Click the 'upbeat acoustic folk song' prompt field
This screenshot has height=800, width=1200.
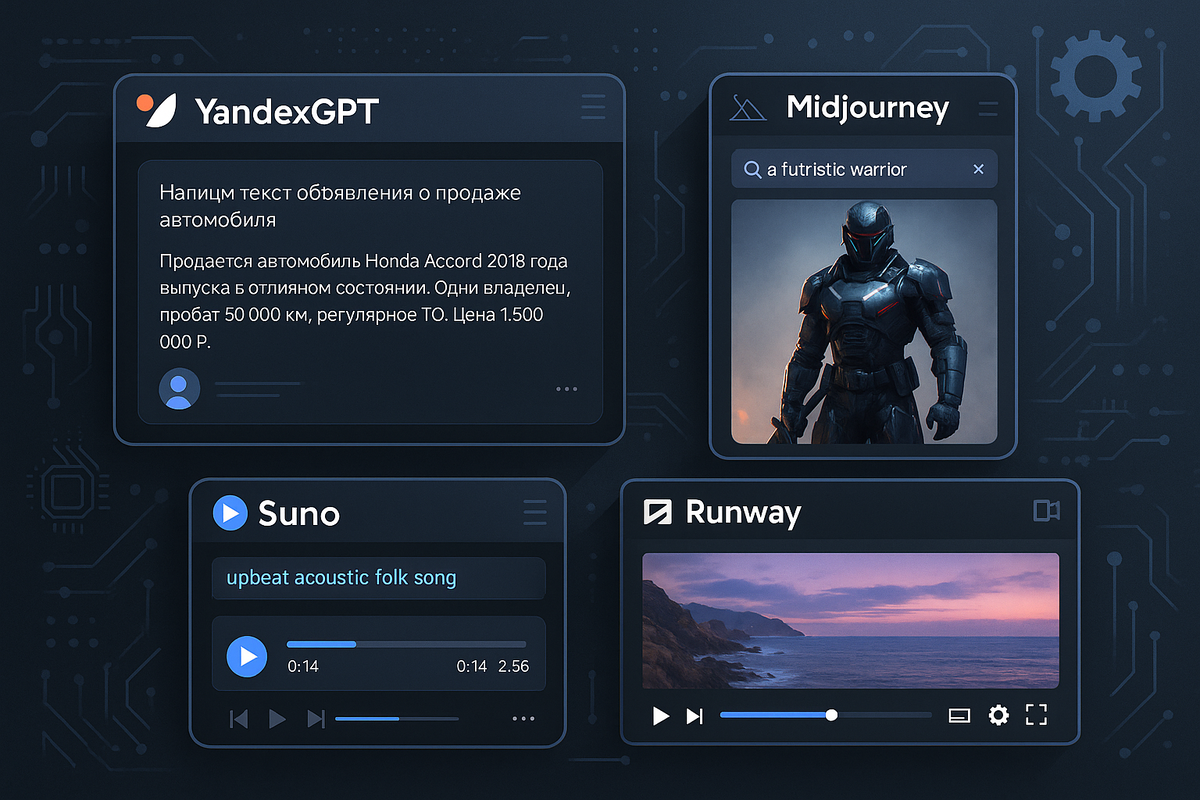point(378,578)
